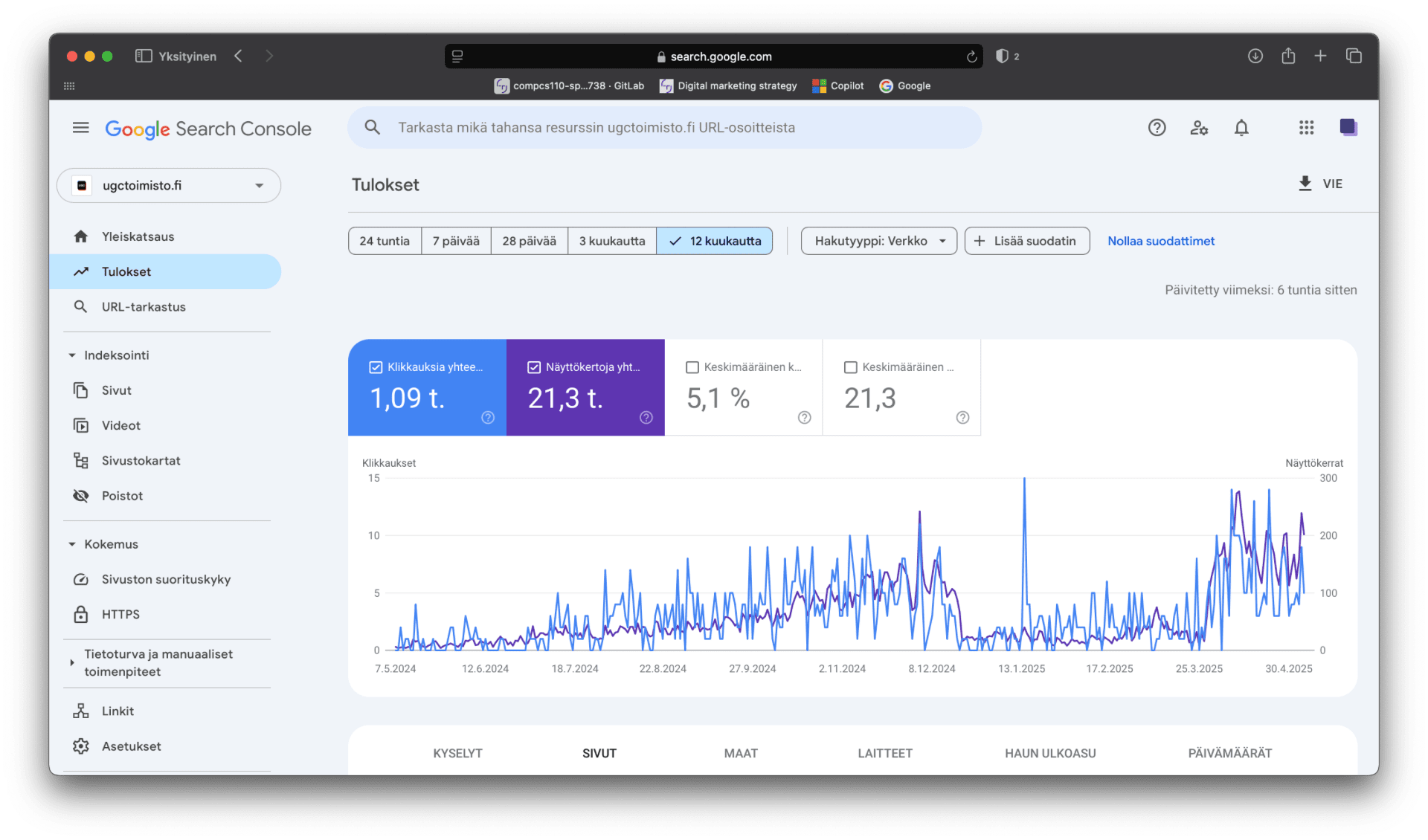The width and height of the screenshot is (1428, 840).
Task: Click the URL inspection search field
Action: tap(664, 128)
